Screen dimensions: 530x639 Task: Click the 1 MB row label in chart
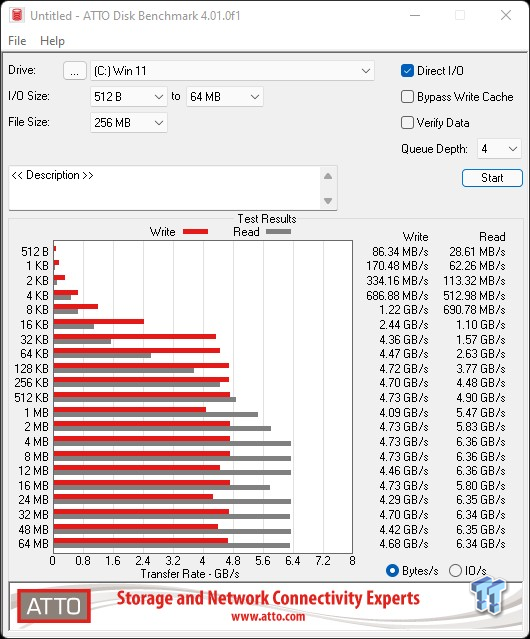[37, 413]
